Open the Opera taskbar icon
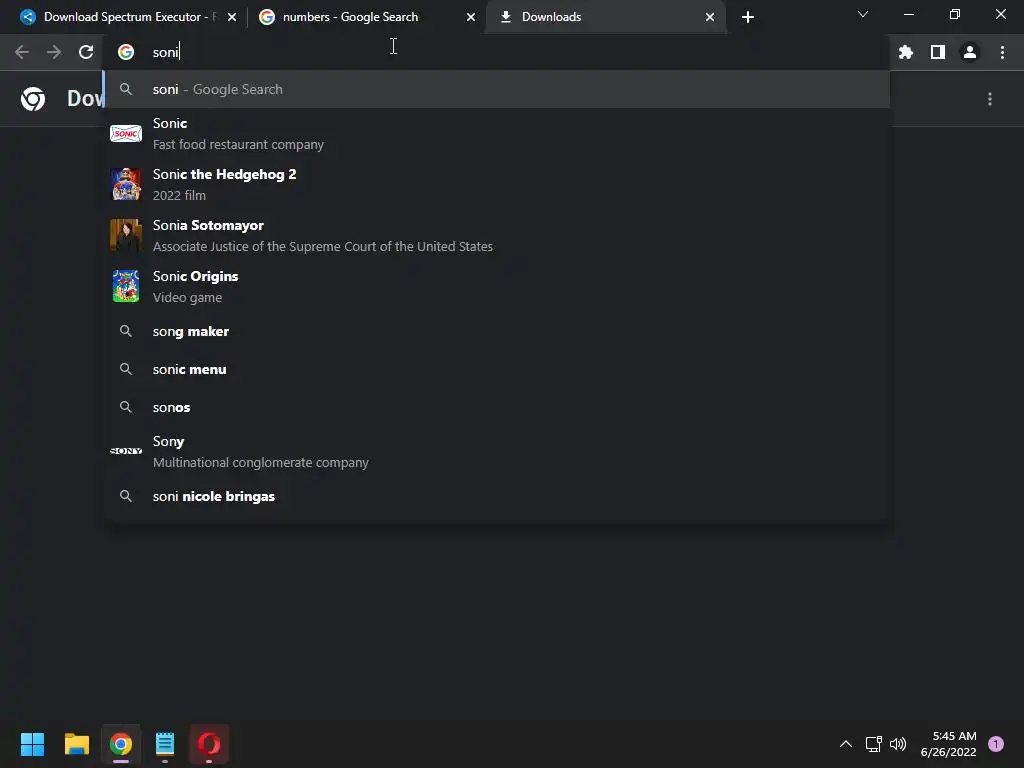This screenshot has height=768, width=1024. [x=209, y=744]
